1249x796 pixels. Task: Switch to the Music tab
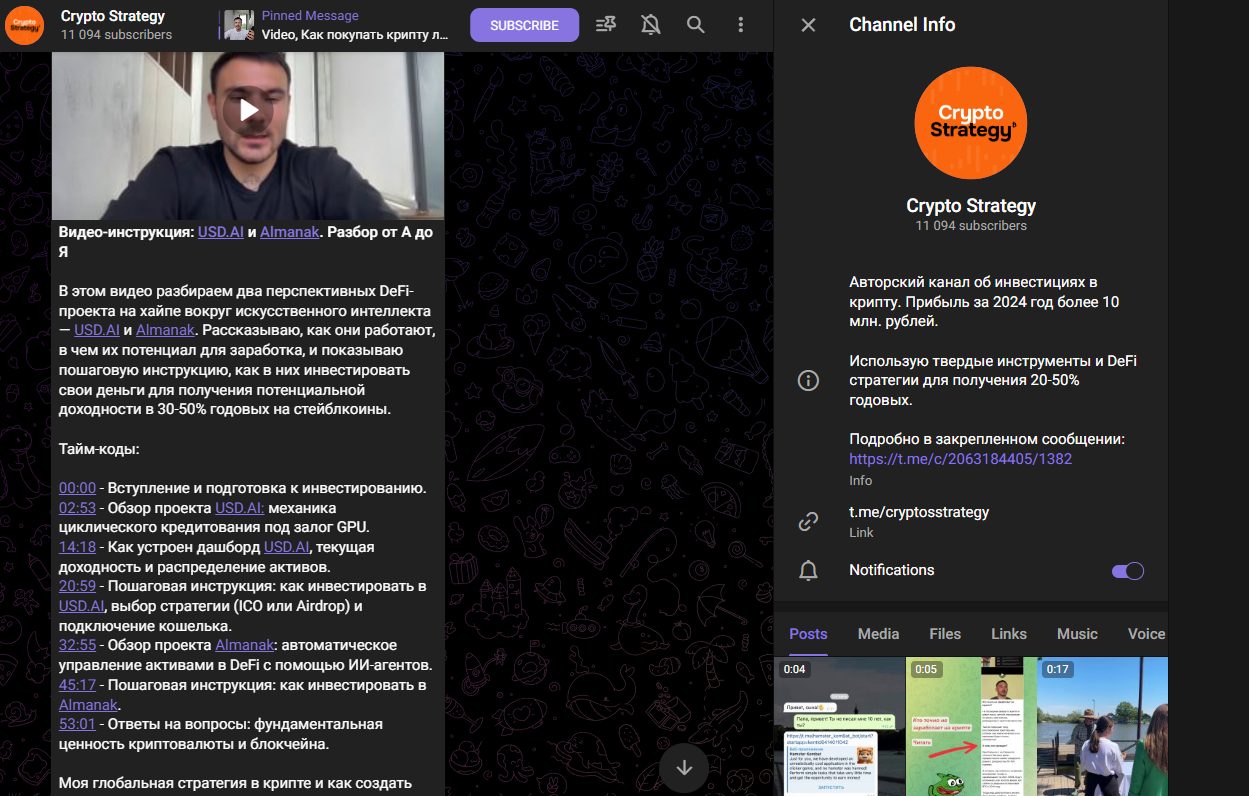1077,634
